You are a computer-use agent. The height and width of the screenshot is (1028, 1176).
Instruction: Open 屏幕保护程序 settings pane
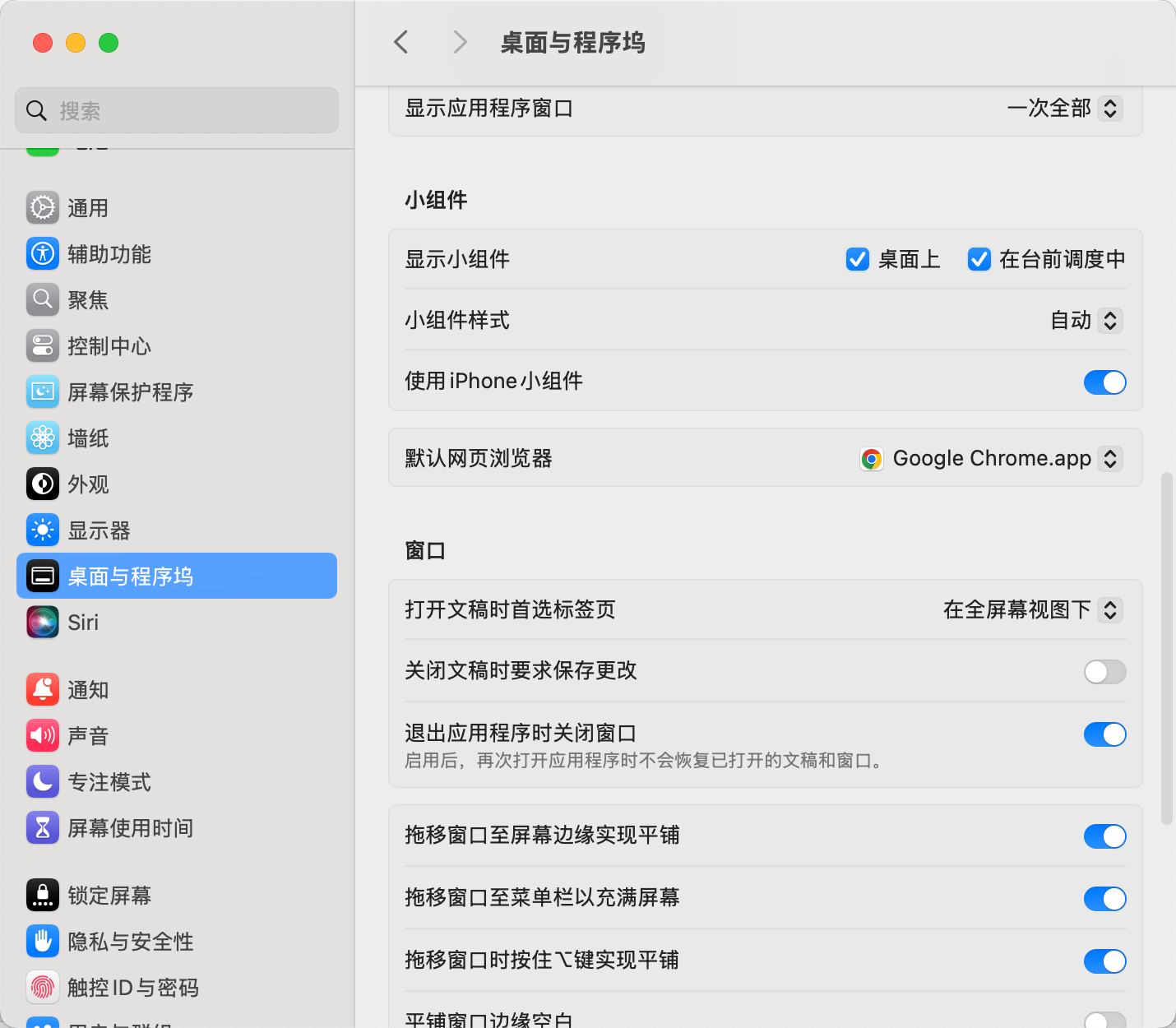coord(177,392)
